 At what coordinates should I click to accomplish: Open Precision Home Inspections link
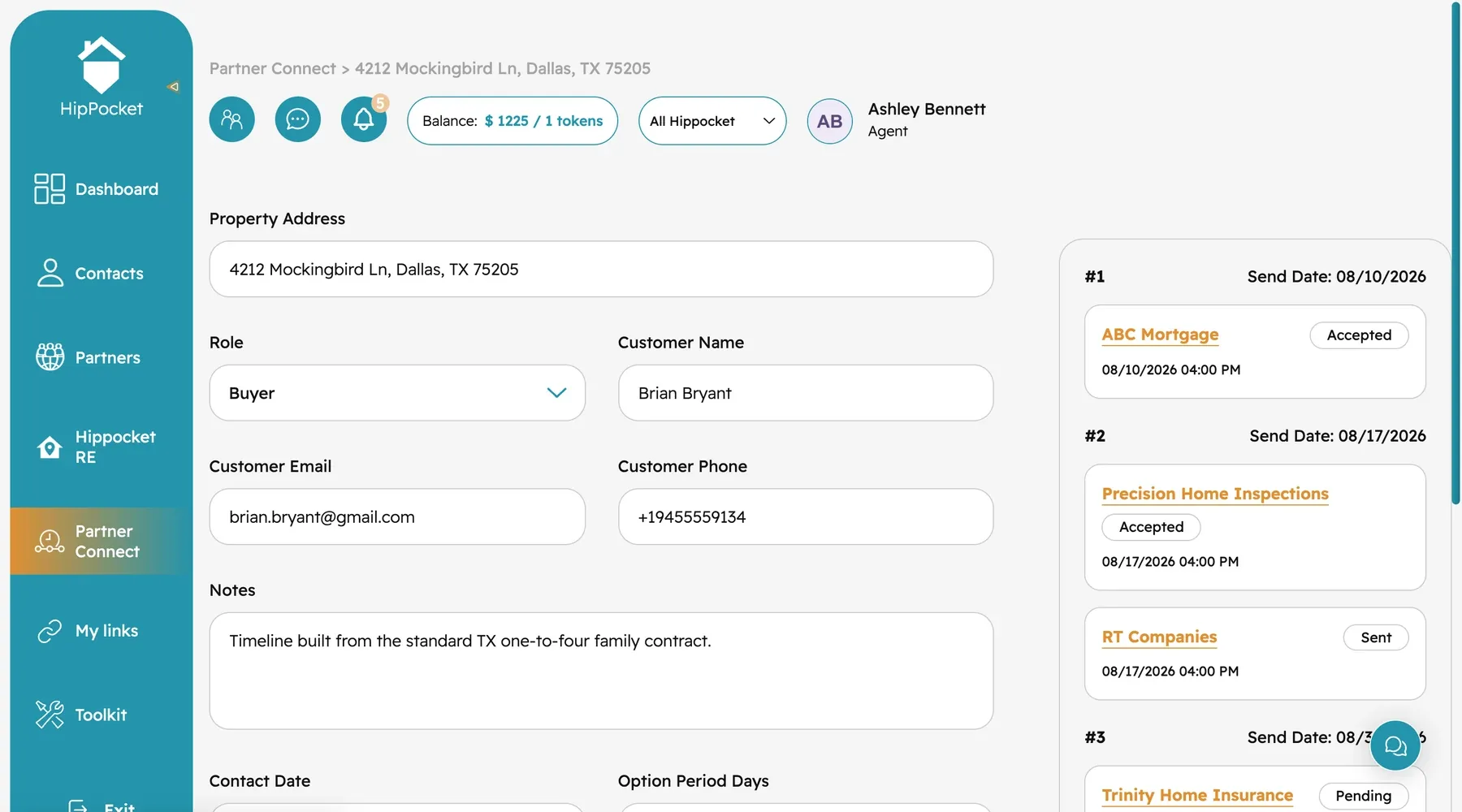(x=1215, y=494)
